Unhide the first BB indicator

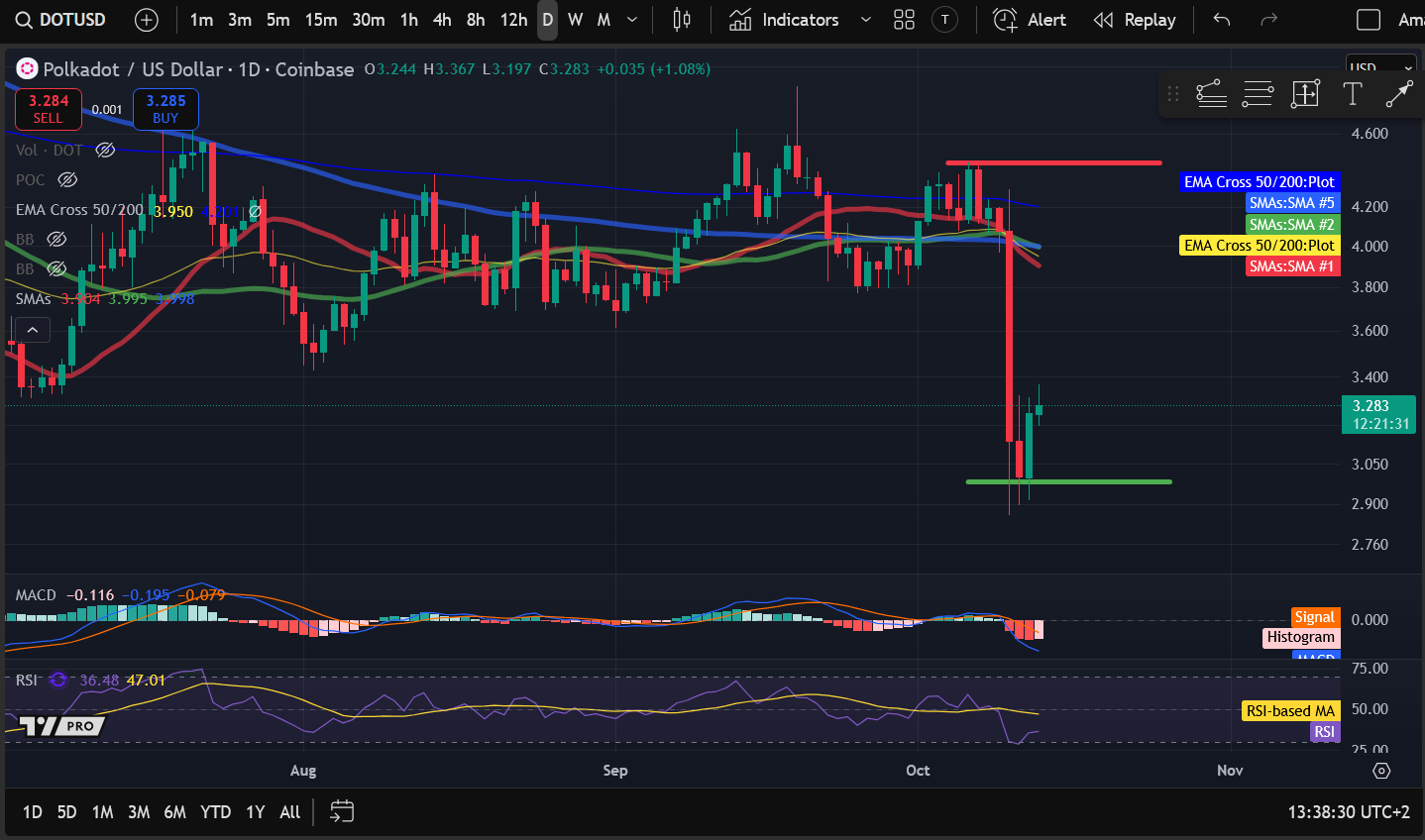pyautogui.click(x=56, y=239)
